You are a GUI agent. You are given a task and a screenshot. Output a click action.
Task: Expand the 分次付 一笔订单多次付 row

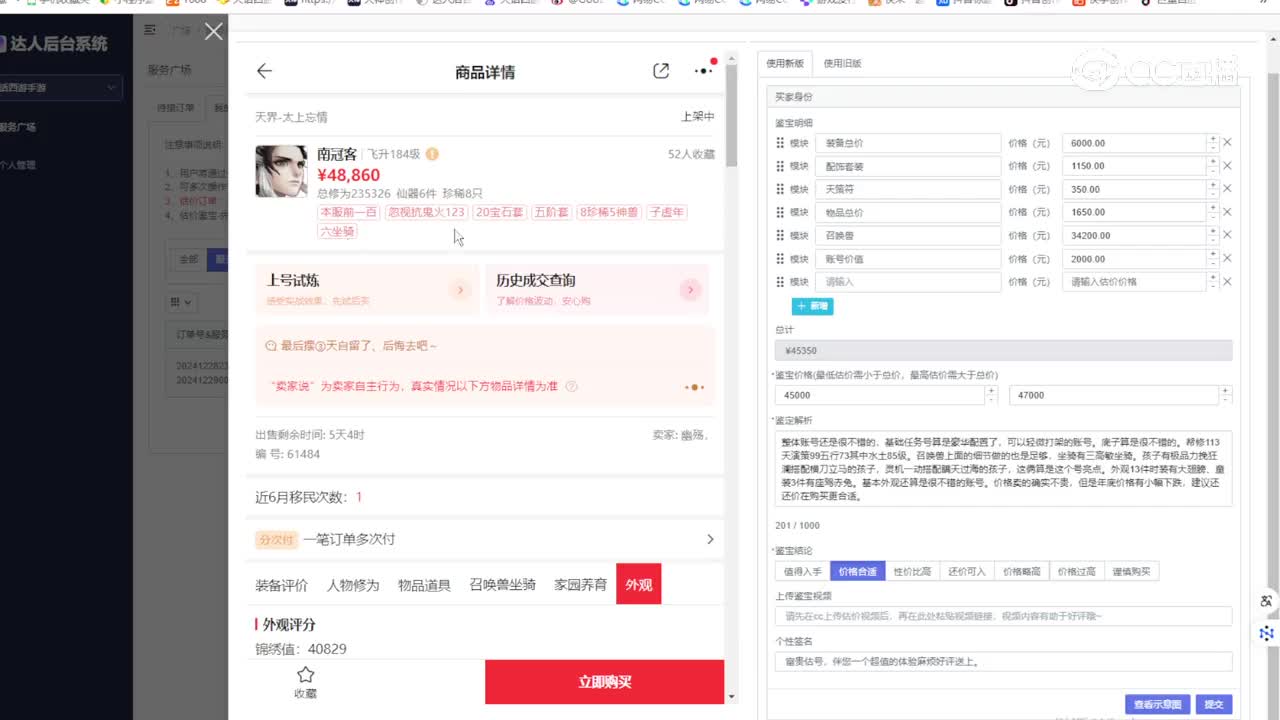[485, 539]
